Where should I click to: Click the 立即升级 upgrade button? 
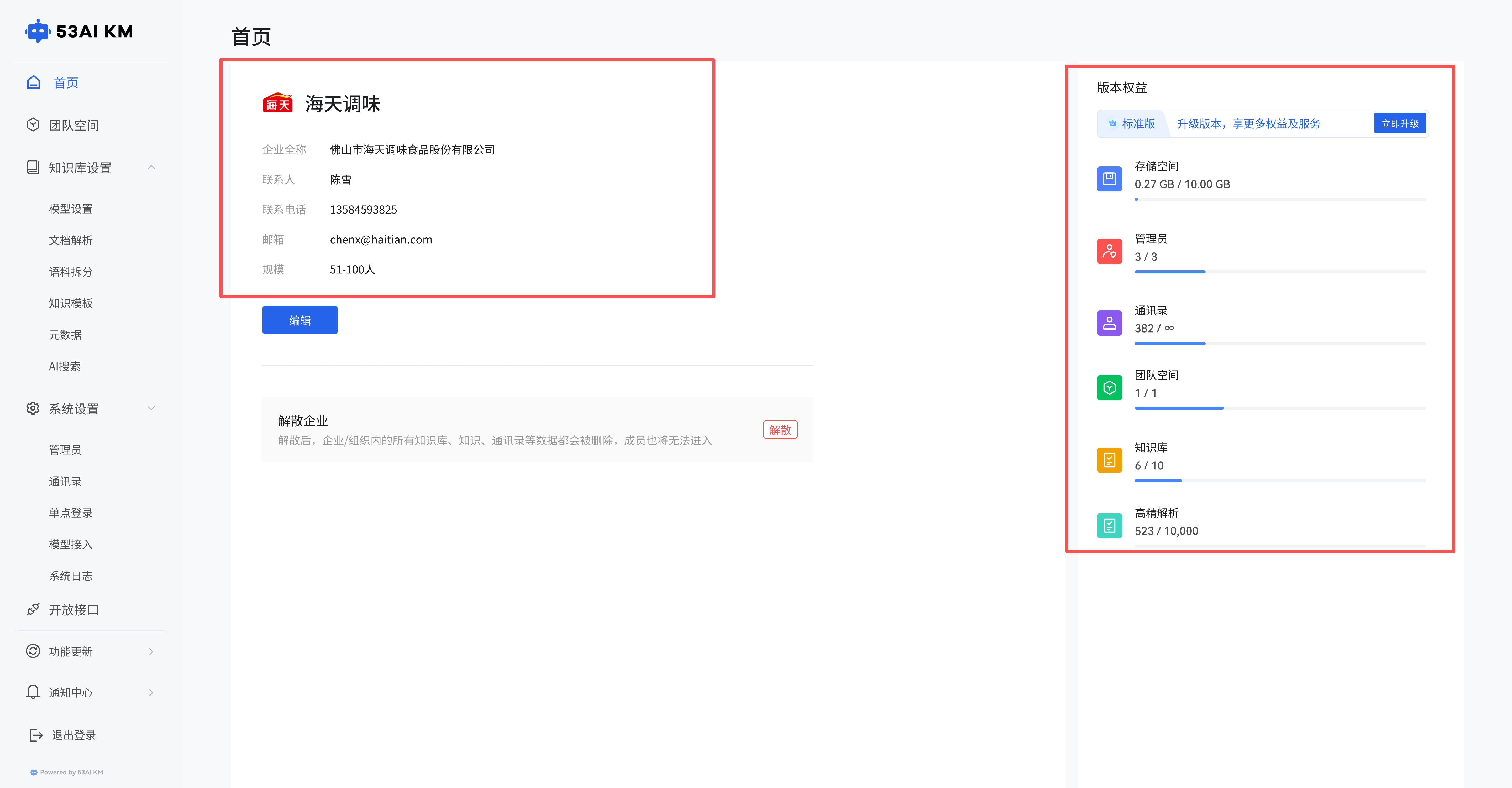click(1399, 123)
